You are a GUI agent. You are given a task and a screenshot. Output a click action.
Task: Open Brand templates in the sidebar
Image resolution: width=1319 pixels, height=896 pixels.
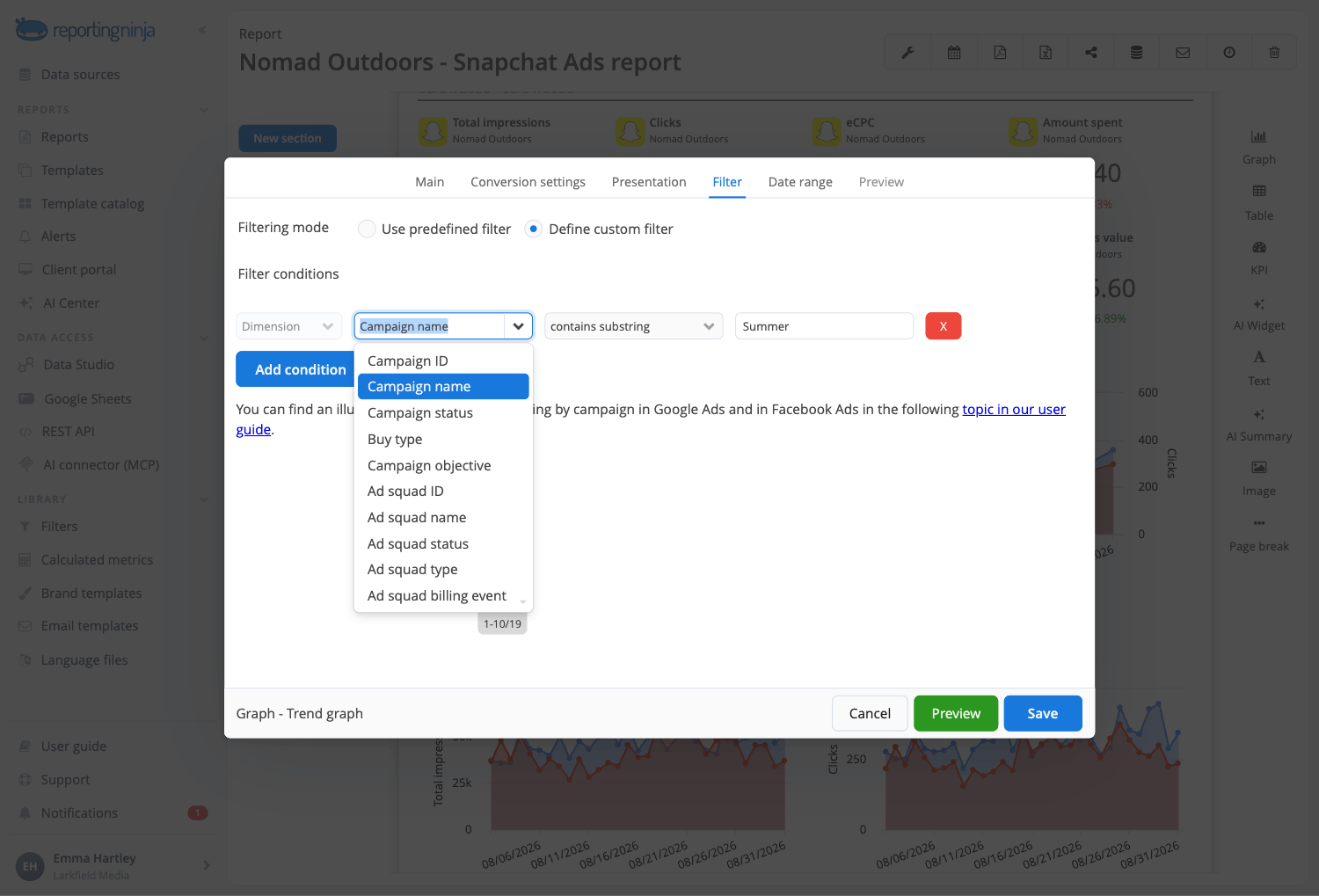(x=91, y=594)
